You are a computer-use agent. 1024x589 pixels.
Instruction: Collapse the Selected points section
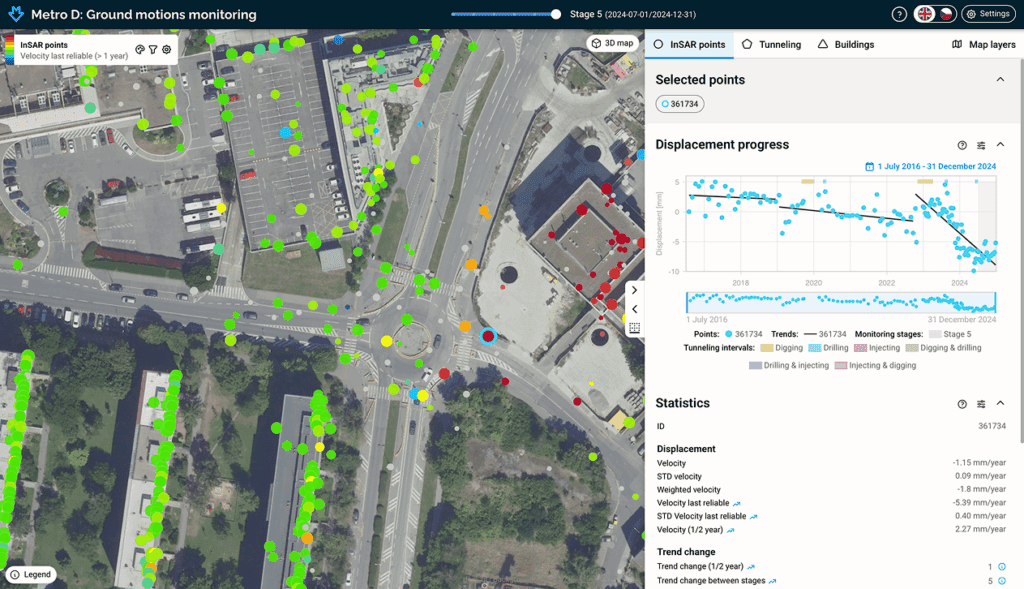pos(1001,80)
